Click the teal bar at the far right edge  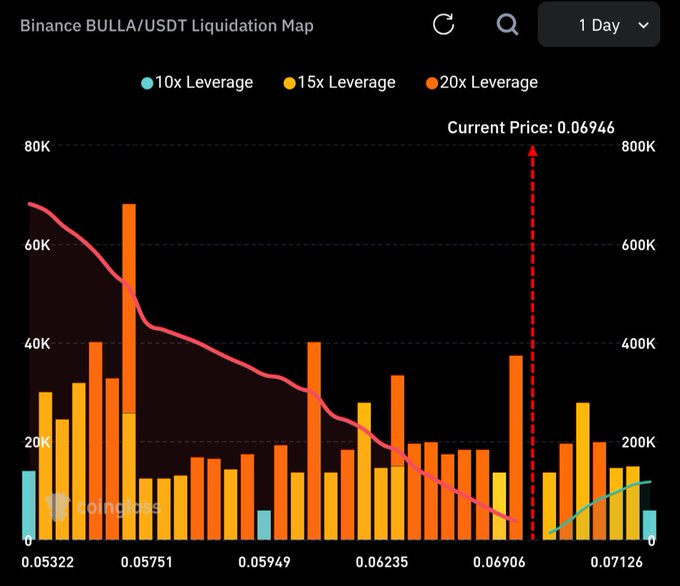(x=649, y=525)
